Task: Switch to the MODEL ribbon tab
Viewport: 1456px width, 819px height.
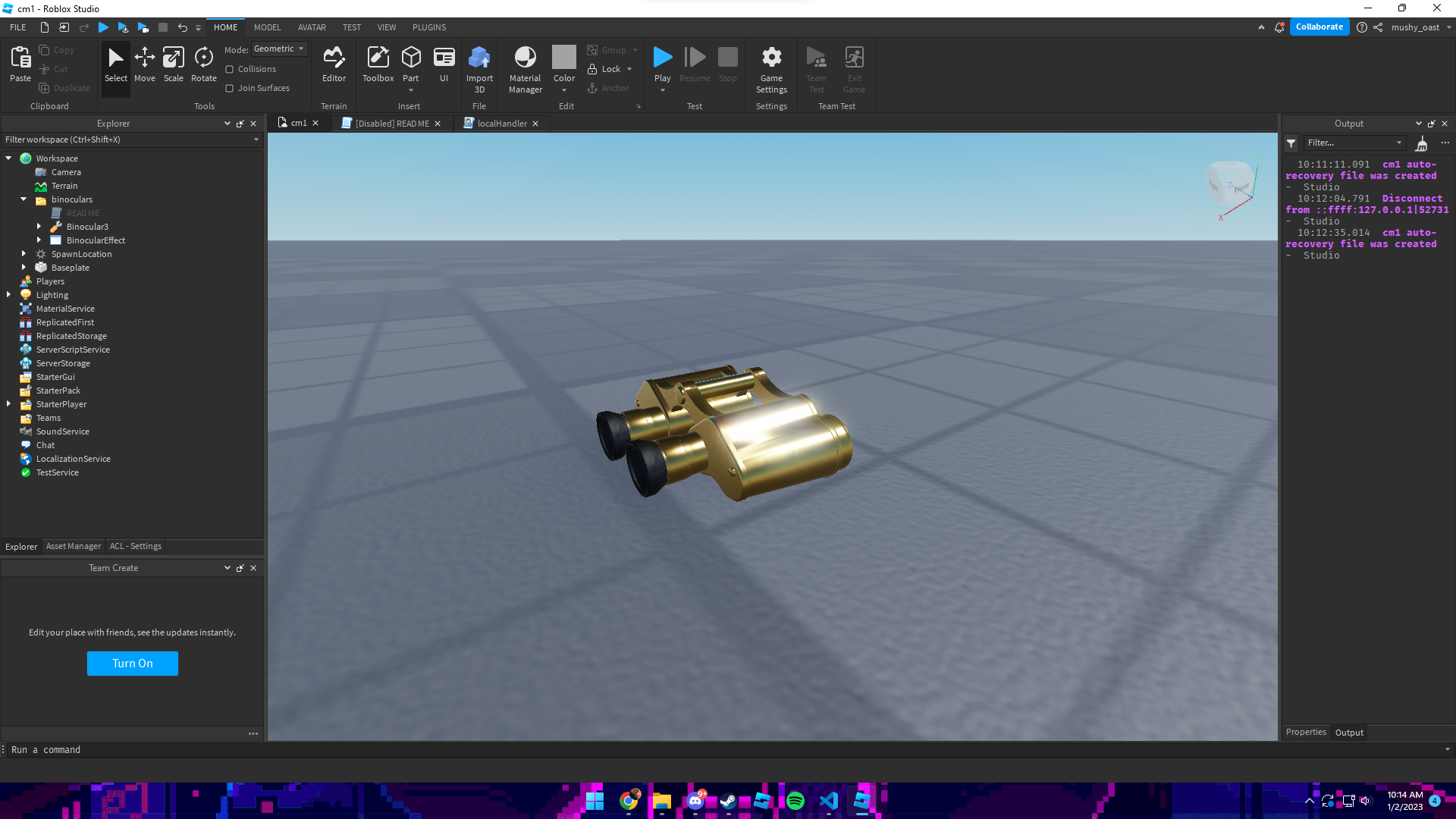Action: (267, 27)
